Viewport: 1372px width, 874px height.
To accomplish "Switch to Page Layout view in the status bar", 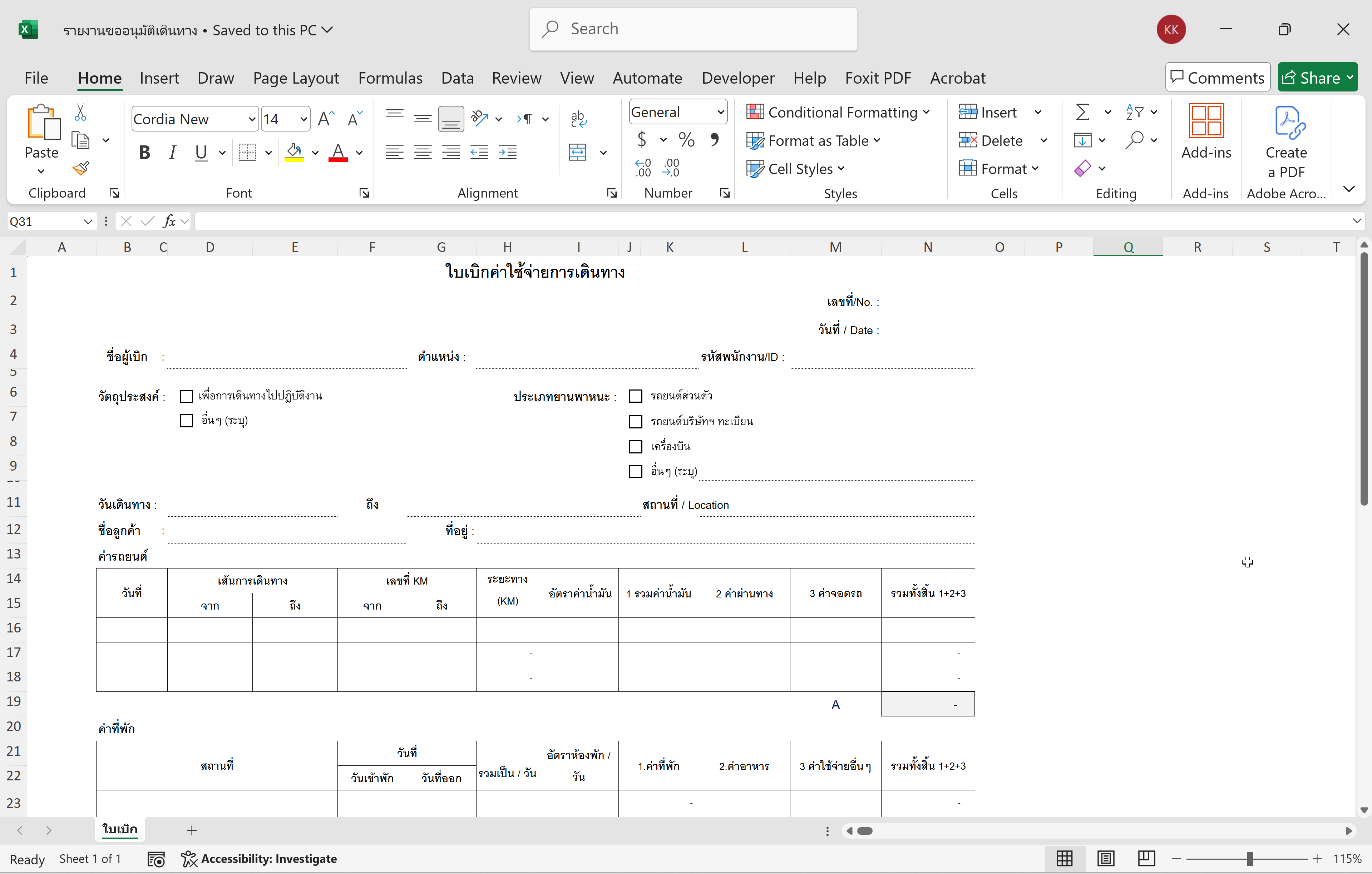I will point(1105,858).
